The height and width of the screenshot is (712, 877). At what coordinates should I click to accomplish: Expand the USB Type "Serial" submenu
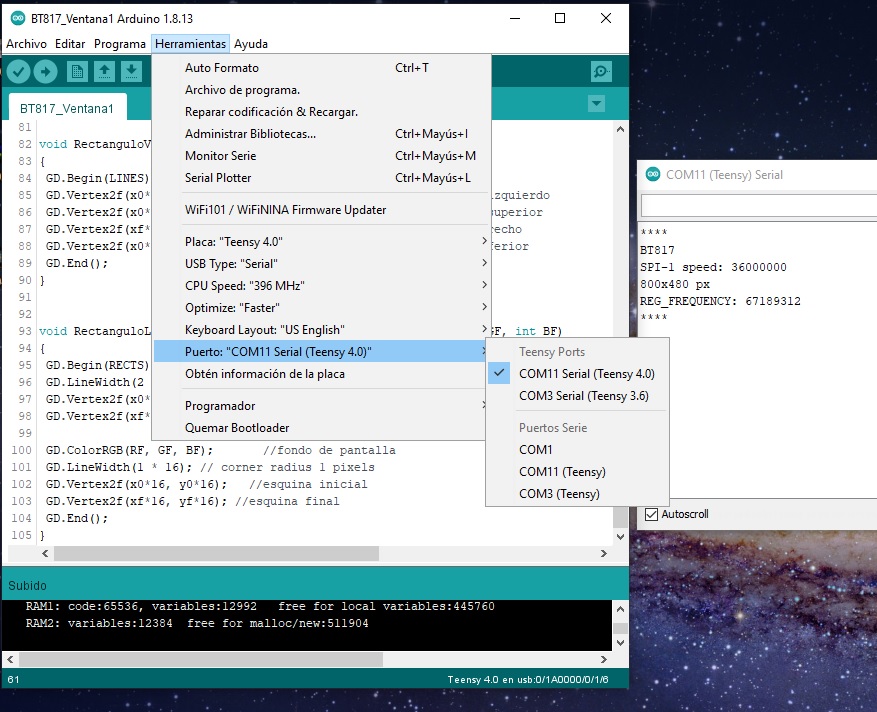322,263
